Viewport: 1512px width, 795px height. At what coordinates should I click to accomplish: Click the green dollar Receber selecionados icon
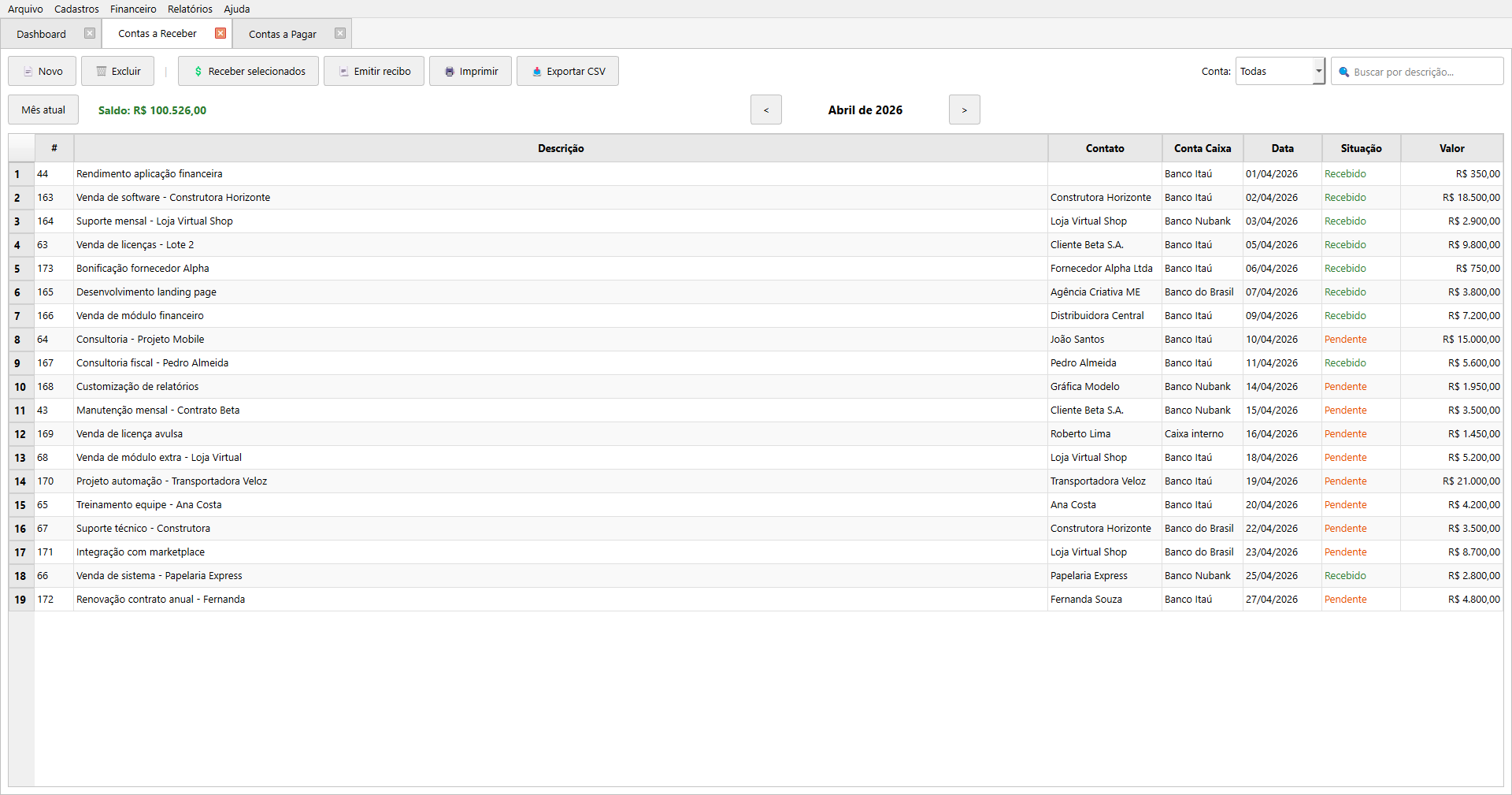point(198,72)
